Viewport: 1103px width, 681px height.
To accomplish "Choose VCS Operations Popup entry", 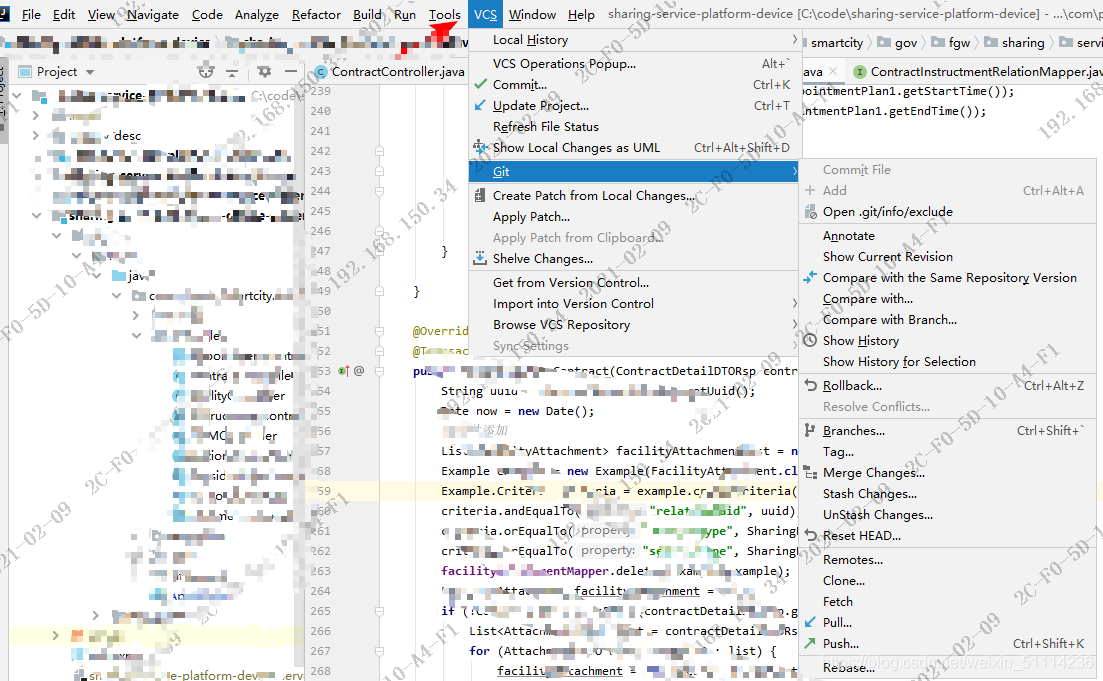I will [x=635, y=63].
